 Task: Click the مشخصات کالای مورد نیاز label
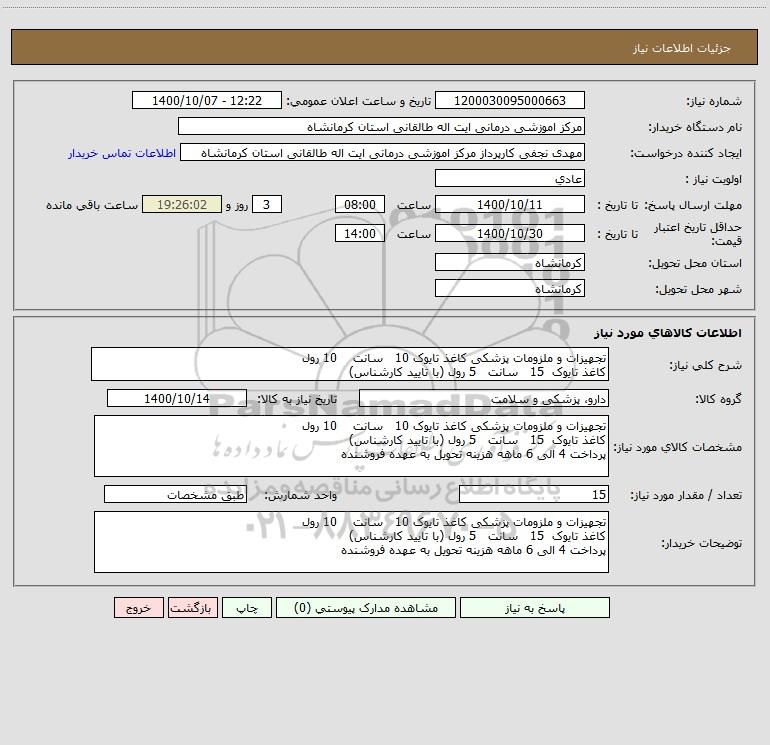click(678, 447)
